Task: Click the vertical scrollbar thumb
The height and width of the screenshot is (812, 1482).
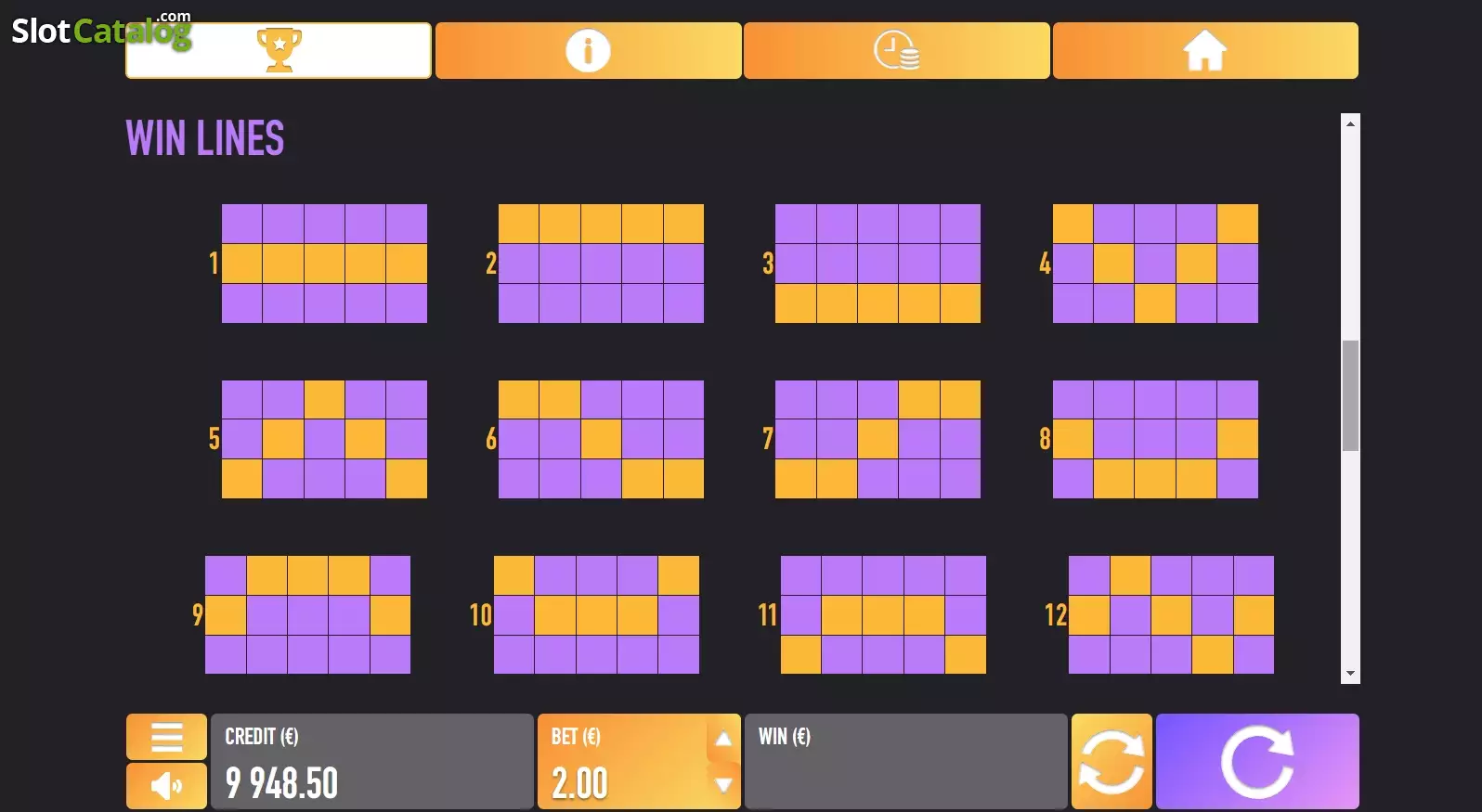Action: (x=1350, y=395)
